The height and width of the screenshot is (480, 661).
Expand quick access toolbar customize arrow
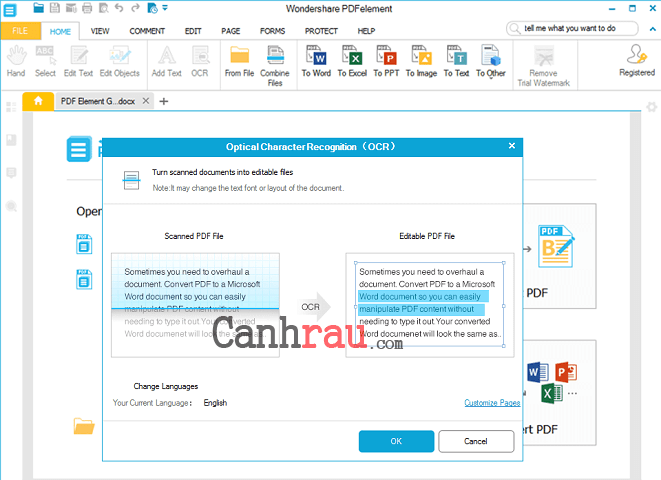pos(165,8)
